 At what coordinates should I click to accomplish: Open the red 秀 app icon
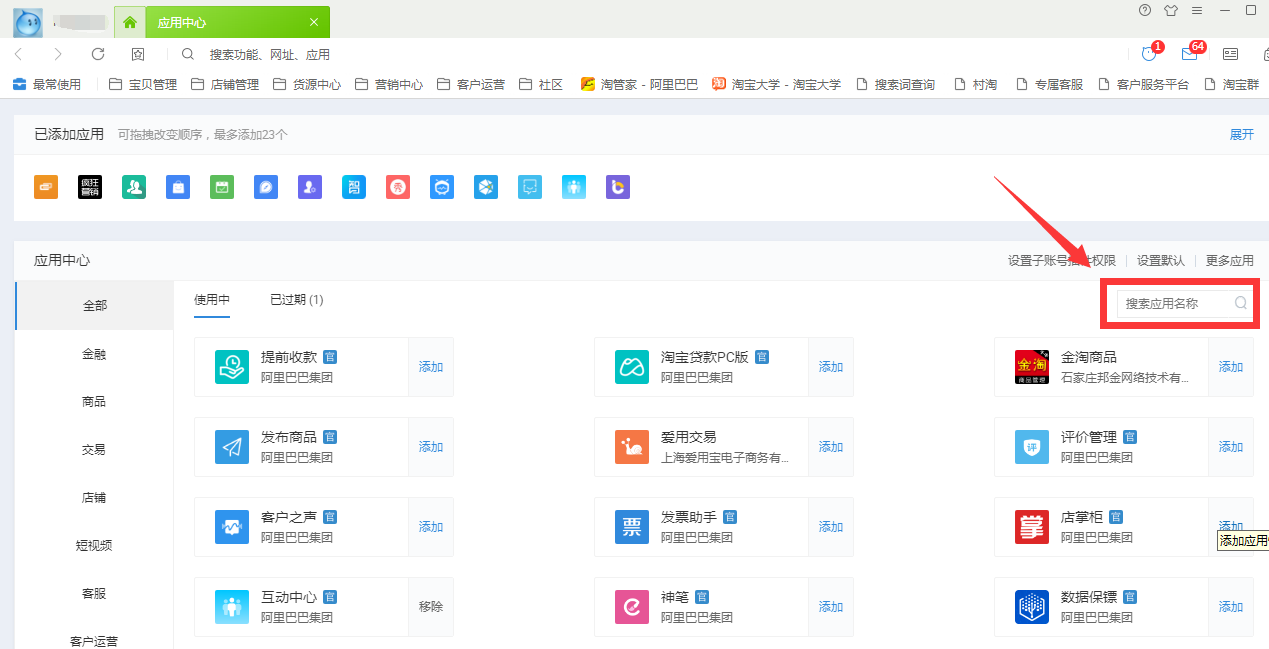pyautogui.click(x=398, y=187)
